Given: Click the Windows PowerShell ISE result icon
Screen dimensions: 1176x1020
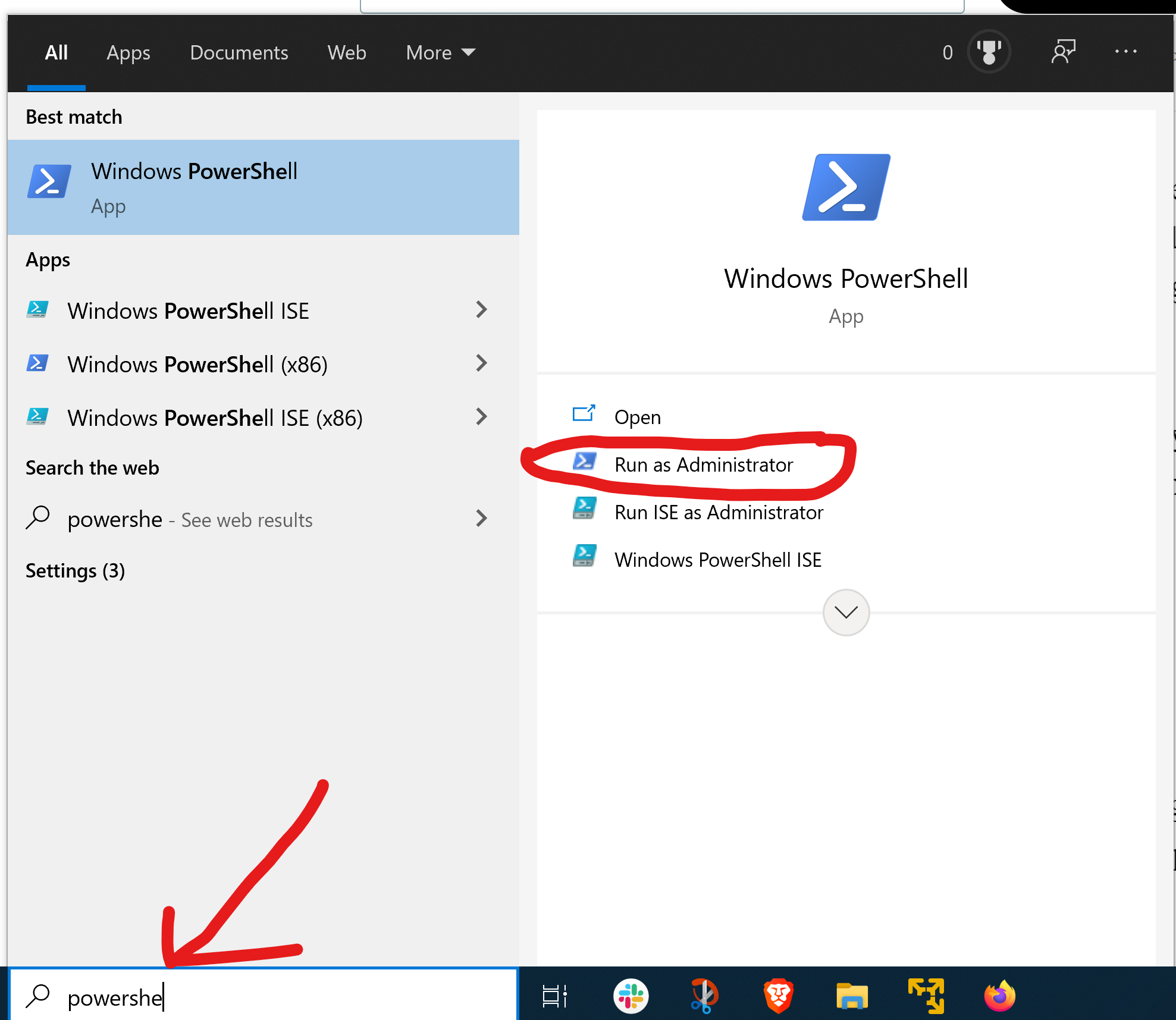Looking at the screenshot, I should pos(37,309).
